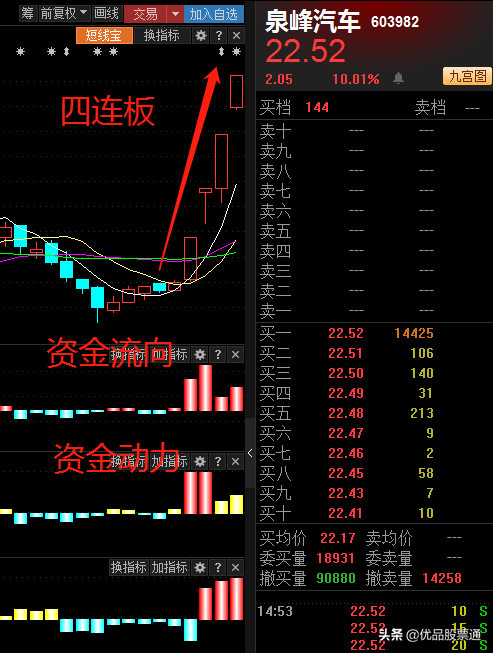493x653 pixels.
Task: Open settings gear in 资金动力 panel
Action: 200,461
